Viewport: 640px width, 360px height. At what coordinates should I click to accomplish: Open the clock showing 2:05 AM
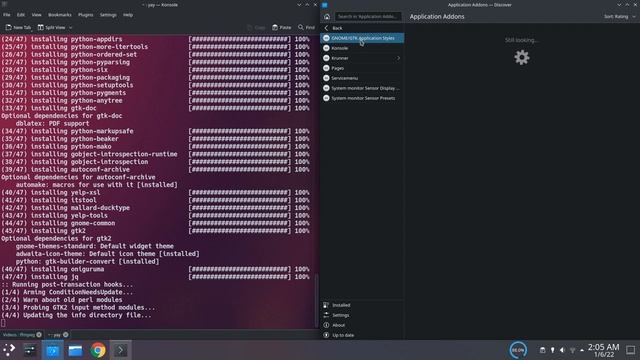coord(603,350)
